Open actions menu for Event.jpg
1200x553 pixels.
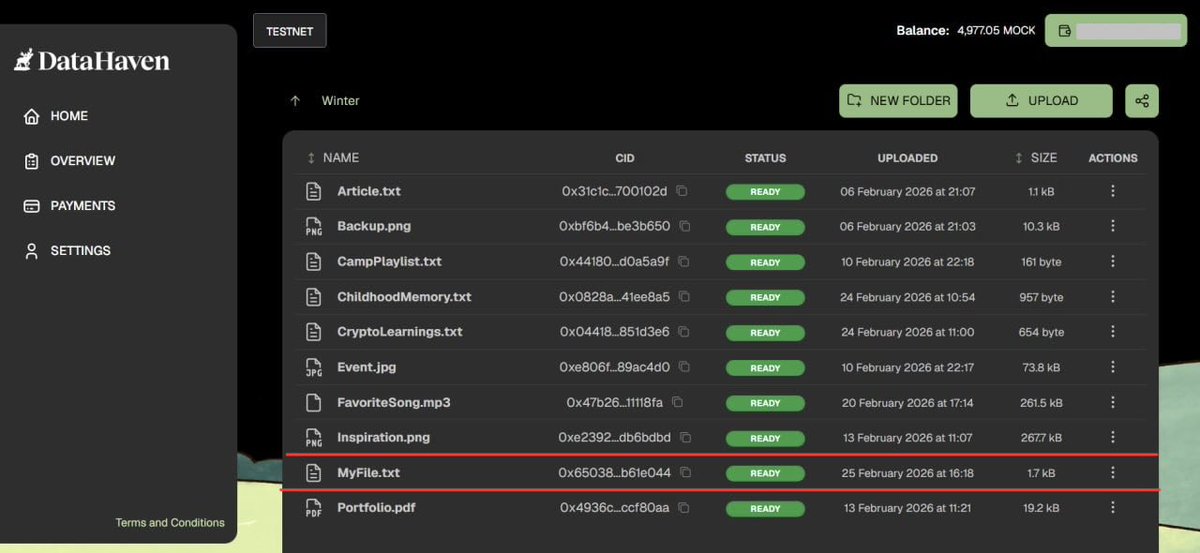pyautogui.click(x=1113, y=367)
